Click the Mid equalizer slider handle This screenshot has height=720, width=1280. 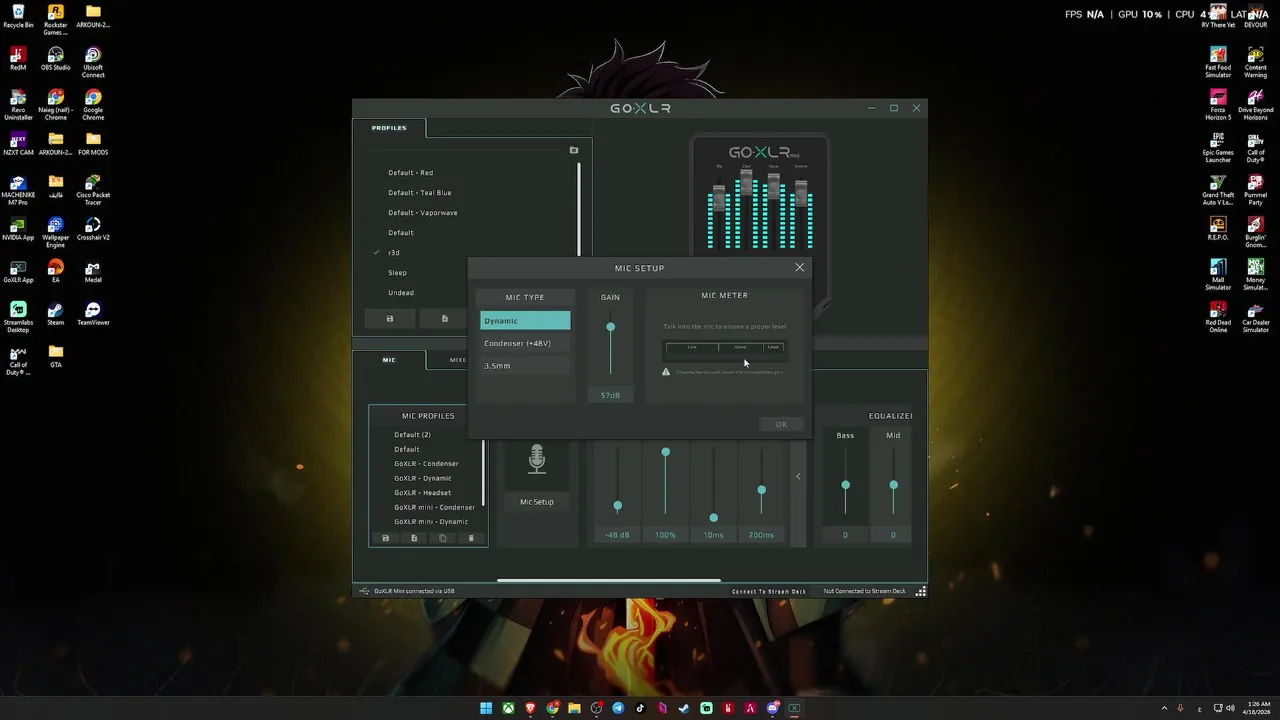pyautogui.click(x=893, y=485)
